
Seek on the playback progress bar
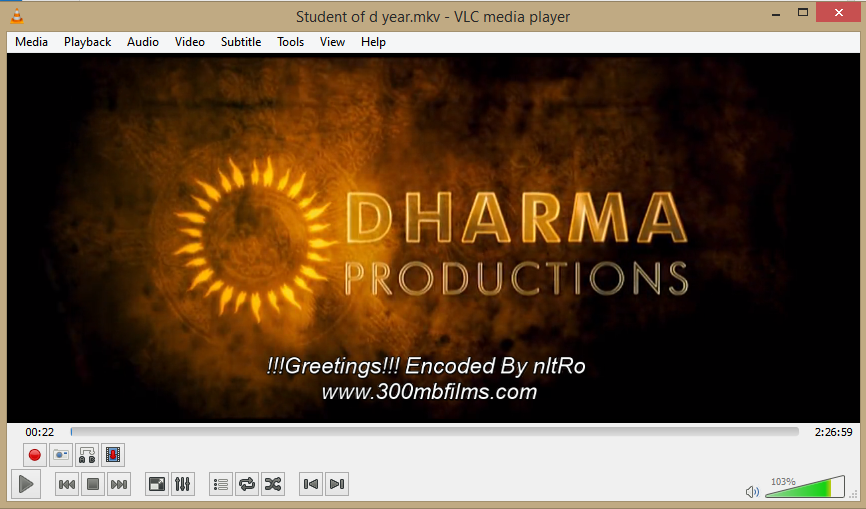point(435,432)
